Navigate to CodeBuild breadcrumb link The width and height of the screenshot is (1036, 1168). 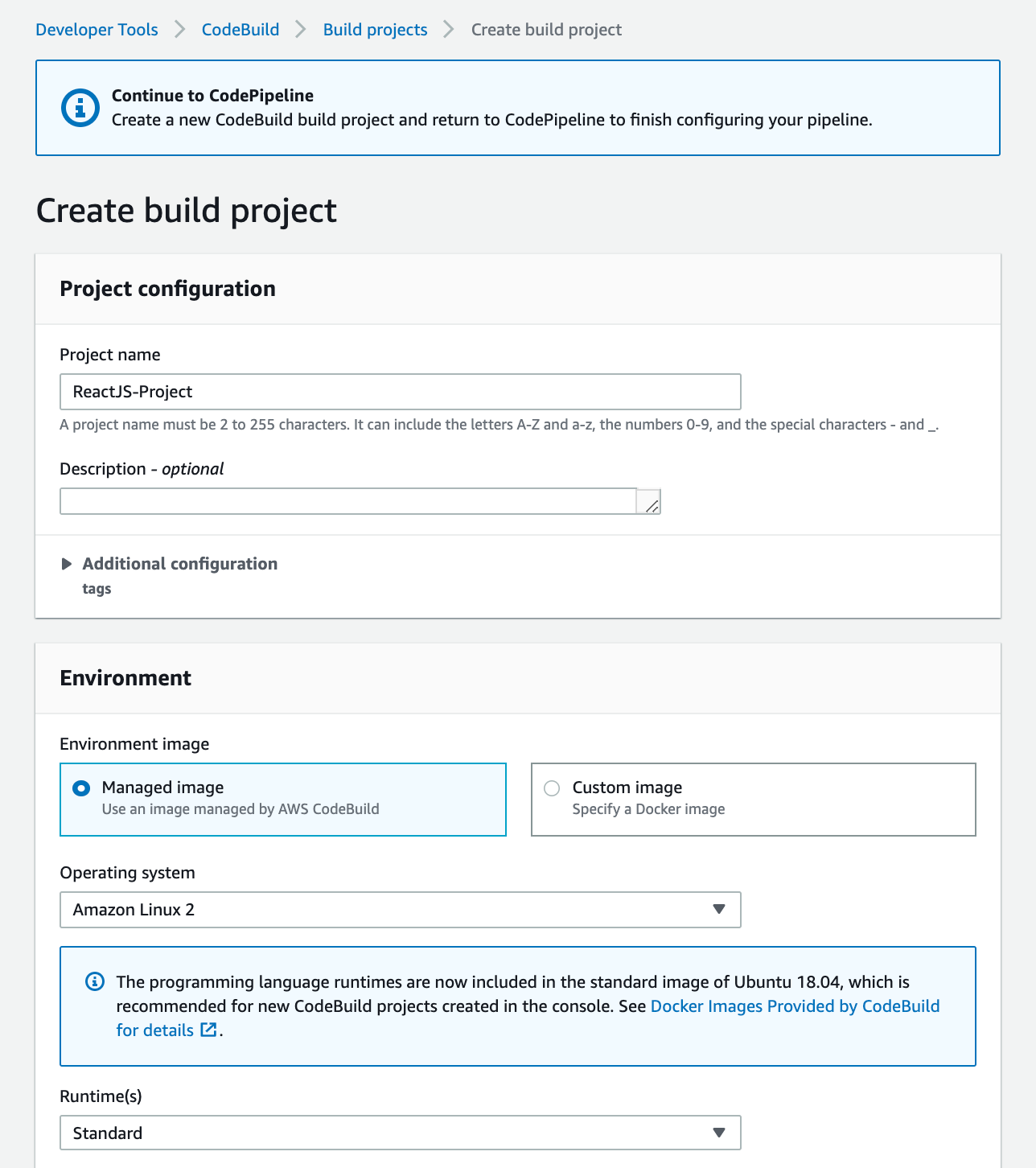240,30
